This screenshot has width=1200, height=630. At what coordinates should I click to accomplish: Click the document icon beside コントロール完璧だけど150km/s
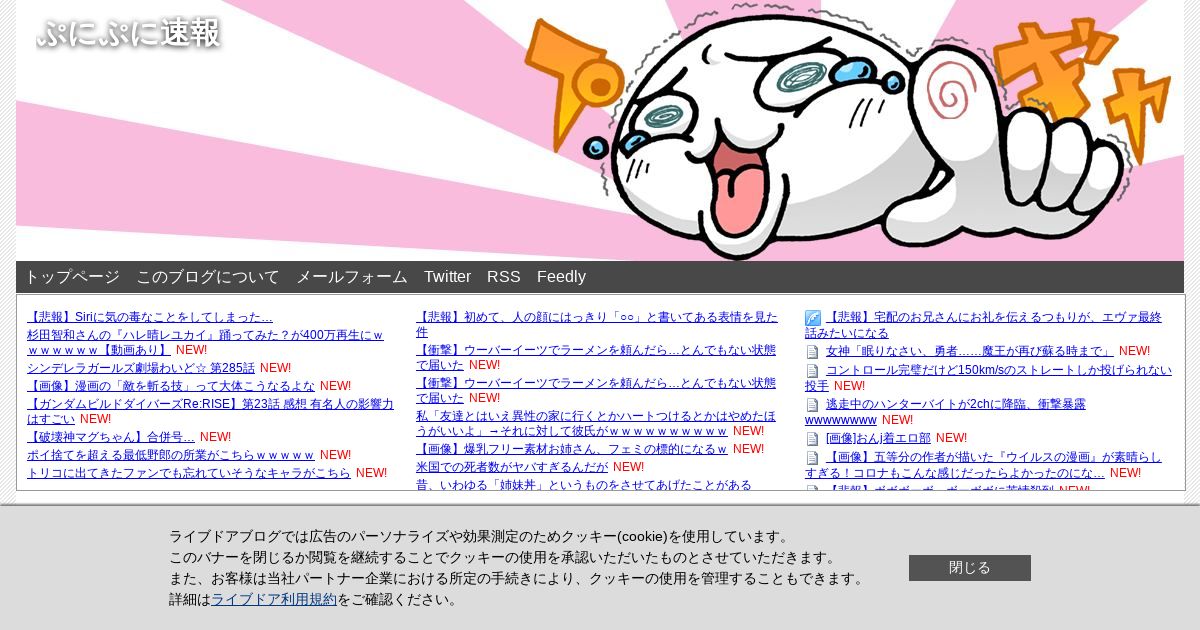[812, 371]
